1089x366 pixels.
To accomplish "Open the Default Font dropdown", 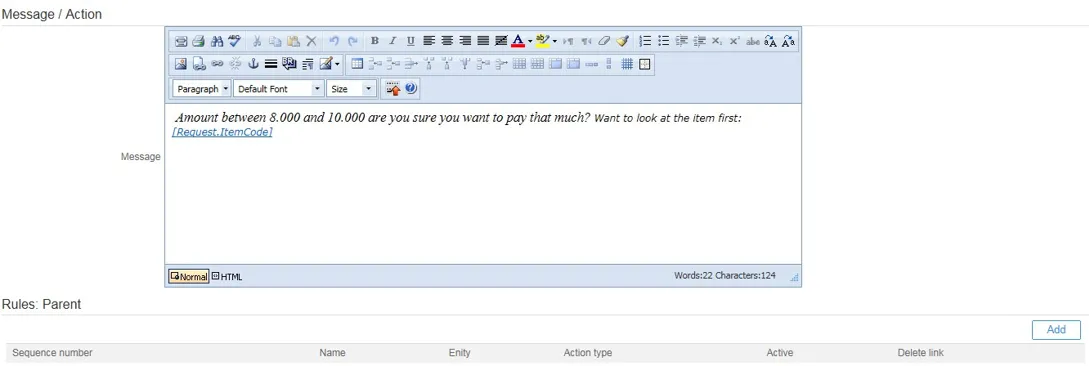I will 279,89.
